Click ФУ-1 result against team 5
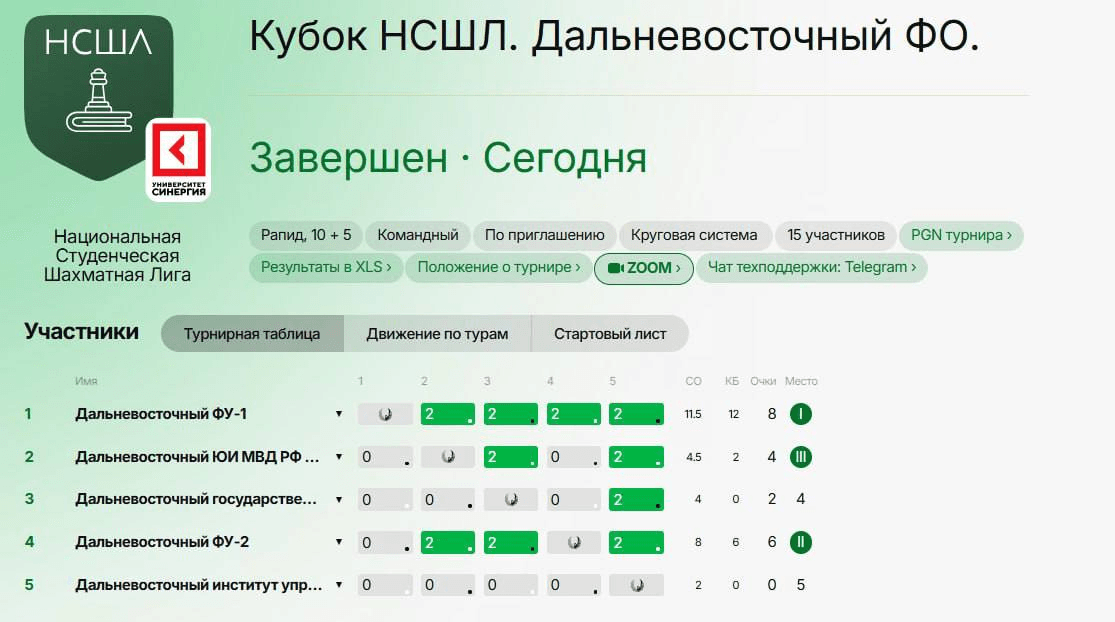The height and width of the screenshot is (622, 1115). click(x=636, y=414)
